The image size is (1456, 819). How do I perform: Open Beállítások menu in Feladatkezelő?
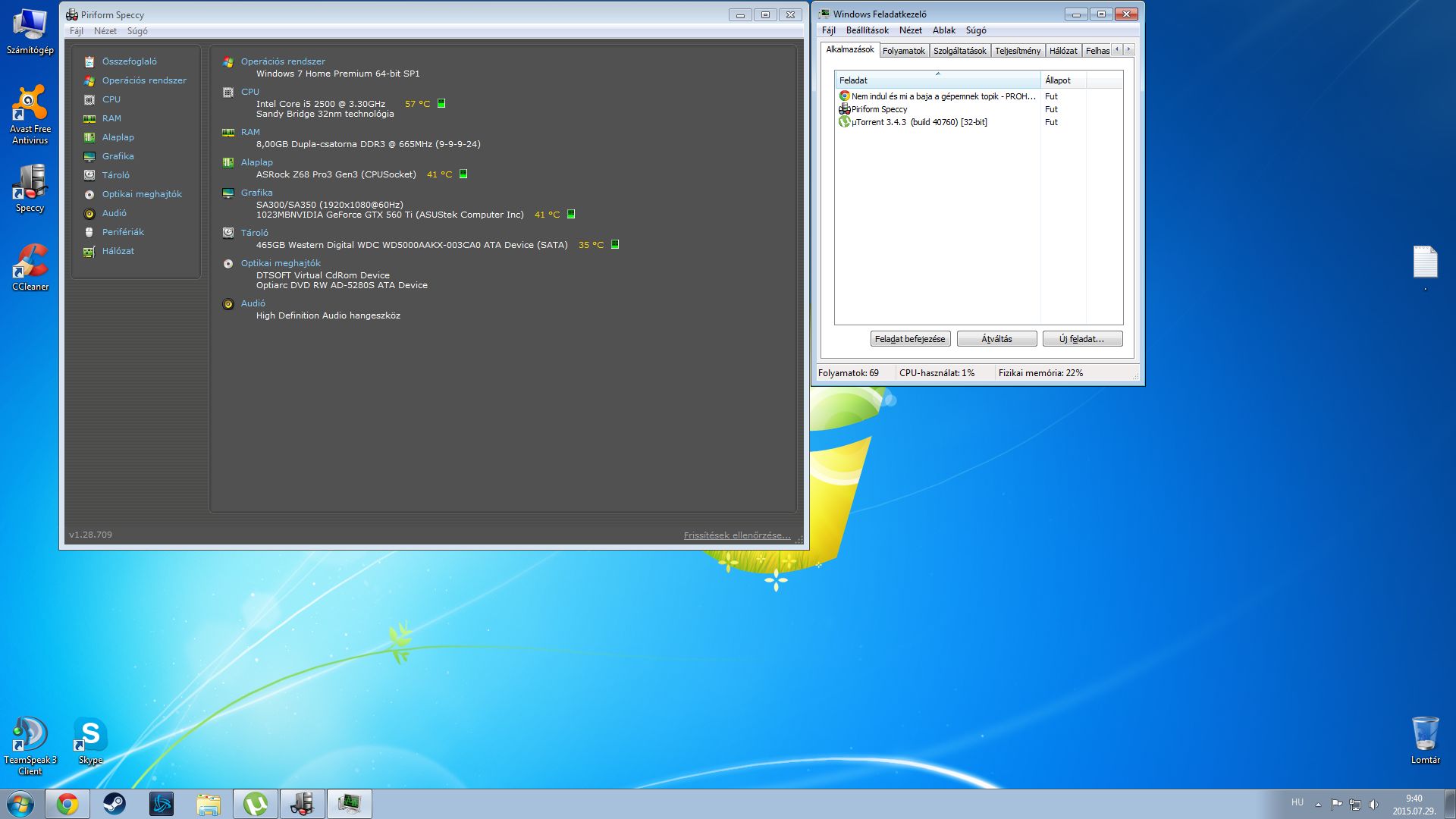tap(867, 30)
